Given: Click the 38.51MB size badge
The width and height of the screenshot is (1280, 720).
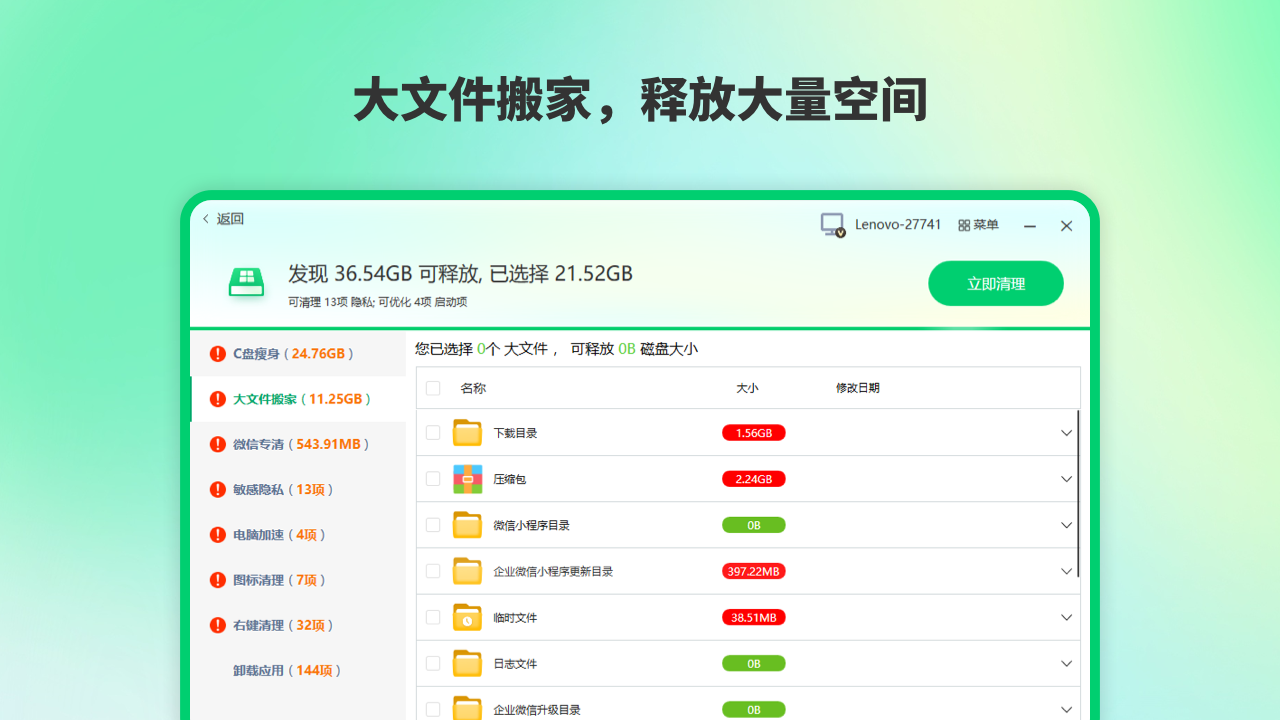Looking at the screenshot, I should (754, 617).
